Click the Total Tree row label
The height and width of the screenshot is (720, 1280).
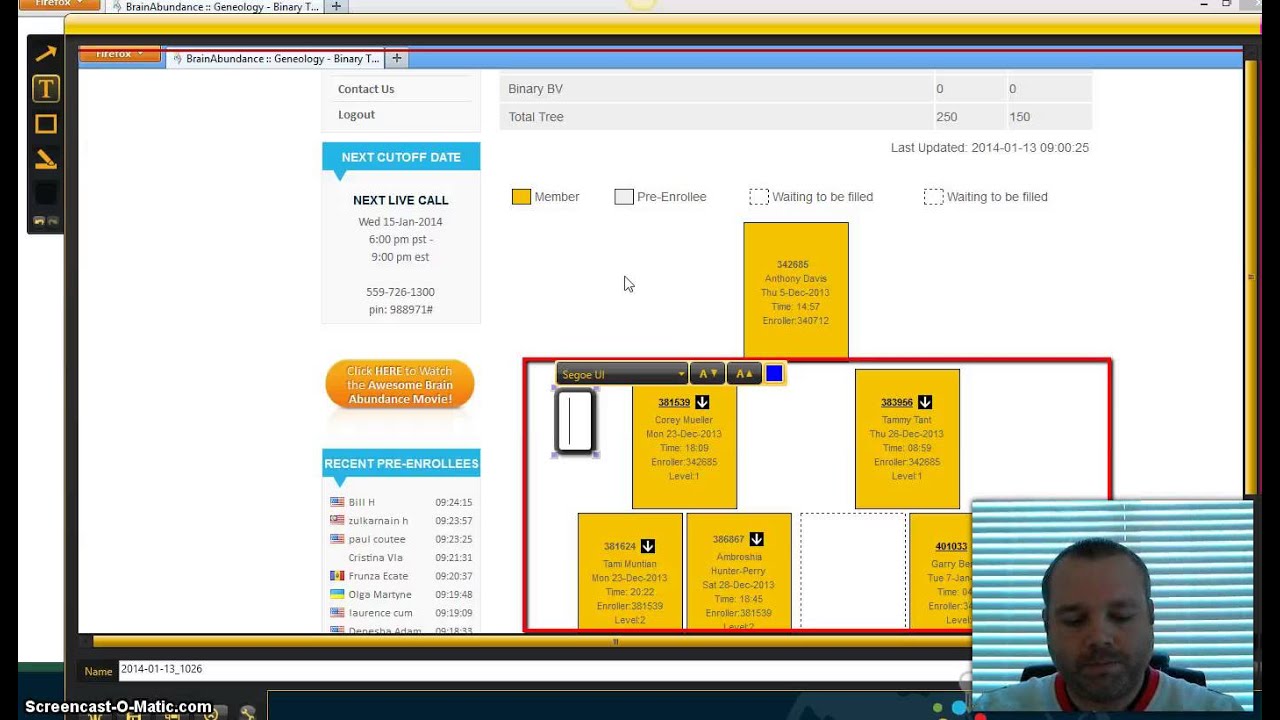[536, 117]
